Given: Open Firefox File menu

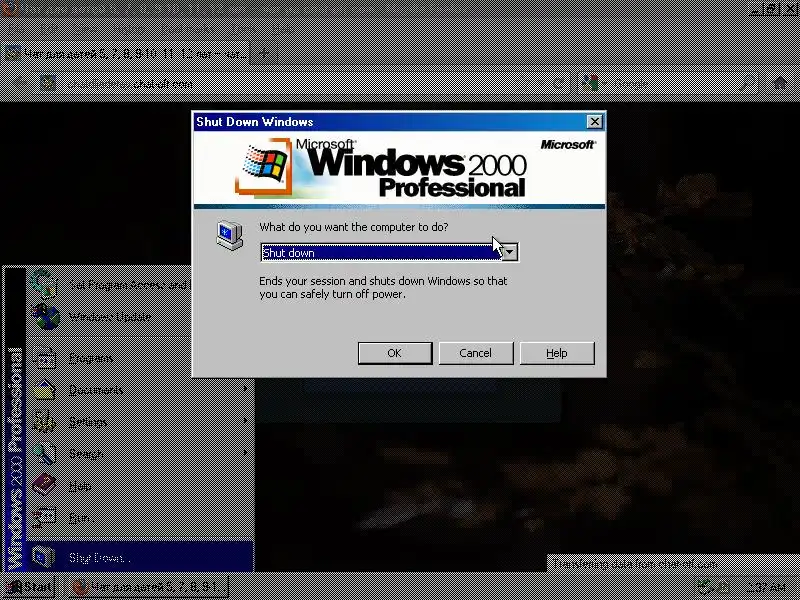Looking at the screenshot, I should [16, 29].
